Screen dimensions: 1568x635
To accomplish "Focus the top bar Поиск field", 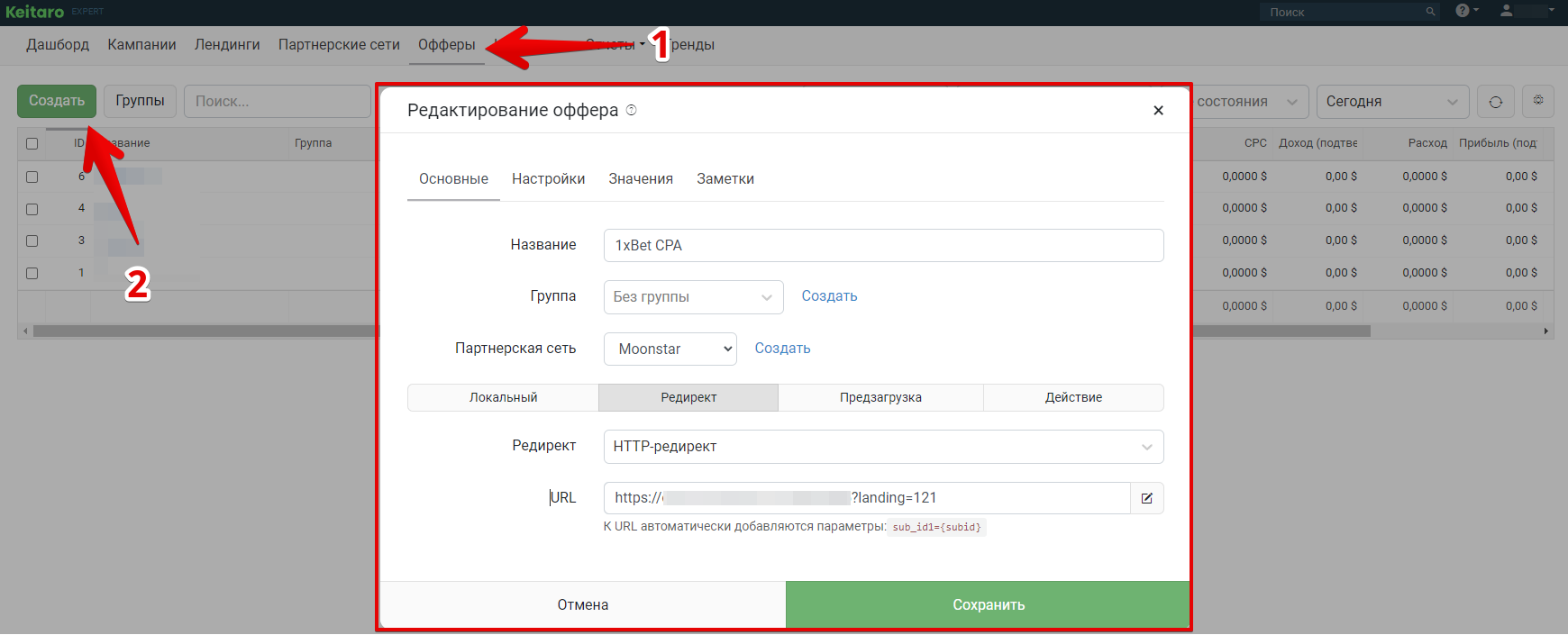I will click(x=1349, y=12).
